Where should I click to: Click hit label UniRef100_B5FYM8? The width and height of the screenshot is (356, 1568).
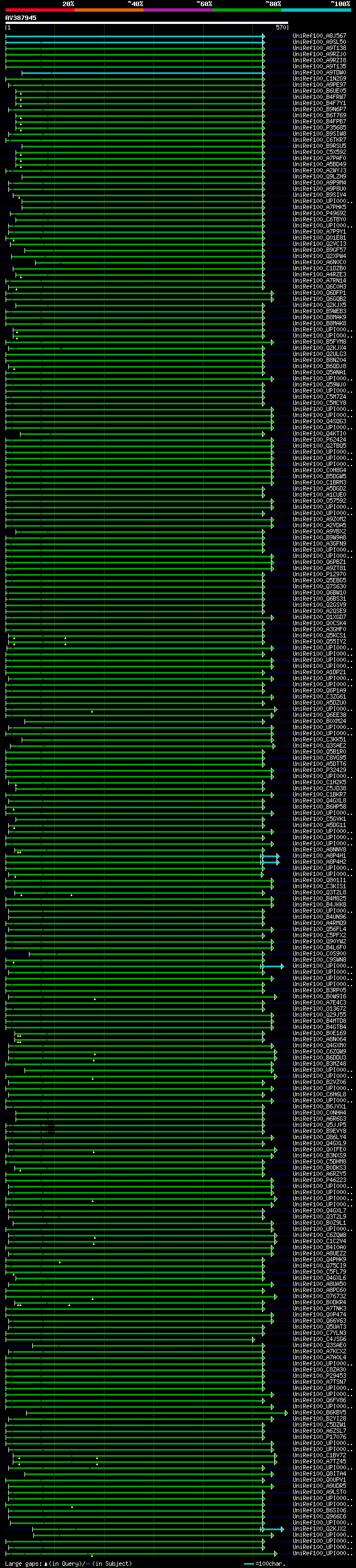pyautogui.click(x=319, y=342)
